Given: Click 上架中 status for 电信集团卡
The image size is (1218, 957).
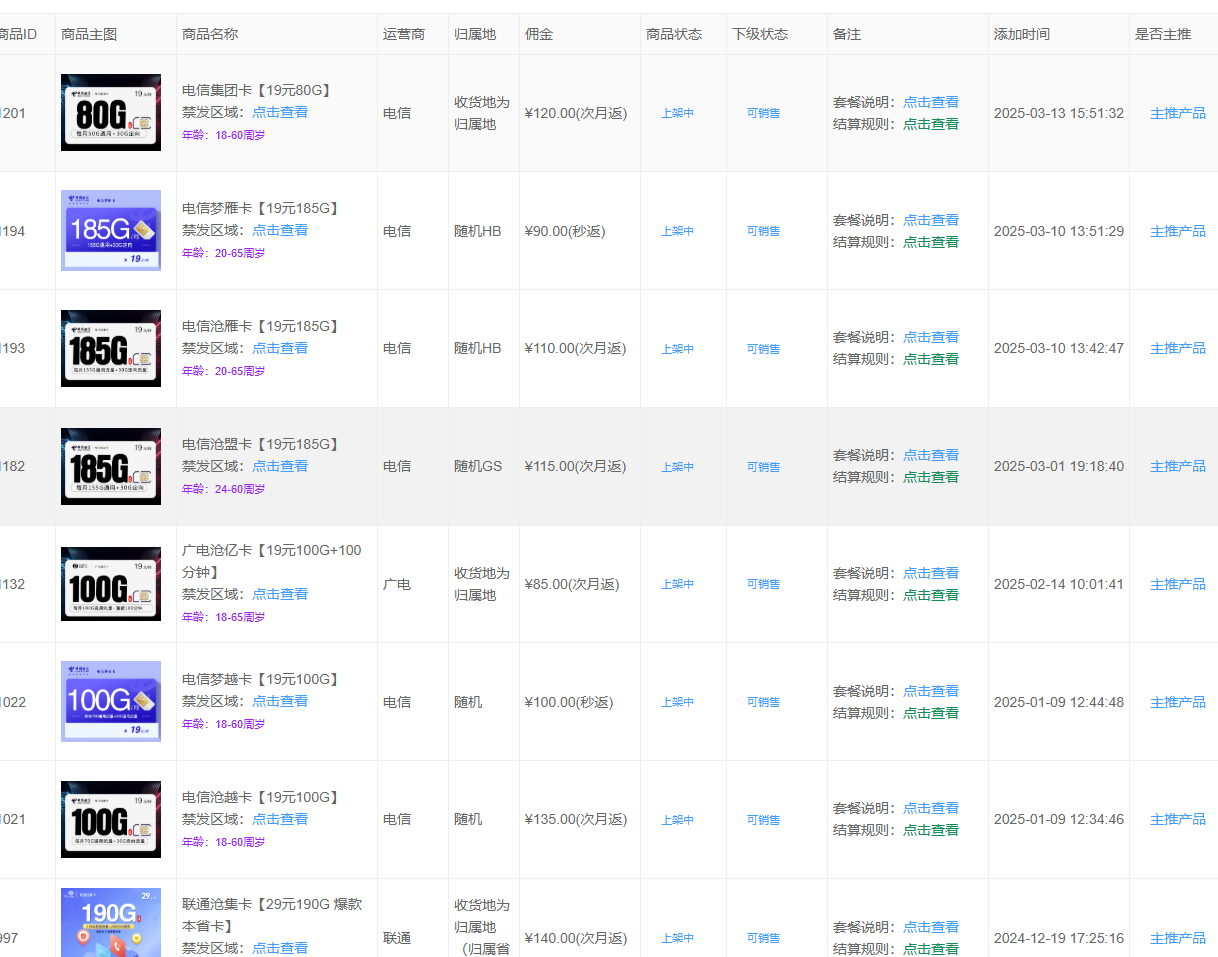Looking at the screenshot, I should point(678,113).
